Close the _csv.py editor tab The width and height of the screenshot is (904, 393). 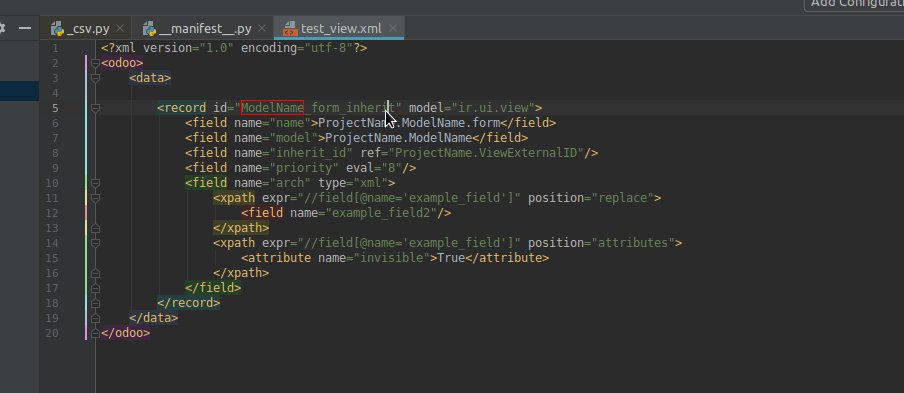[x=120, y=28]
